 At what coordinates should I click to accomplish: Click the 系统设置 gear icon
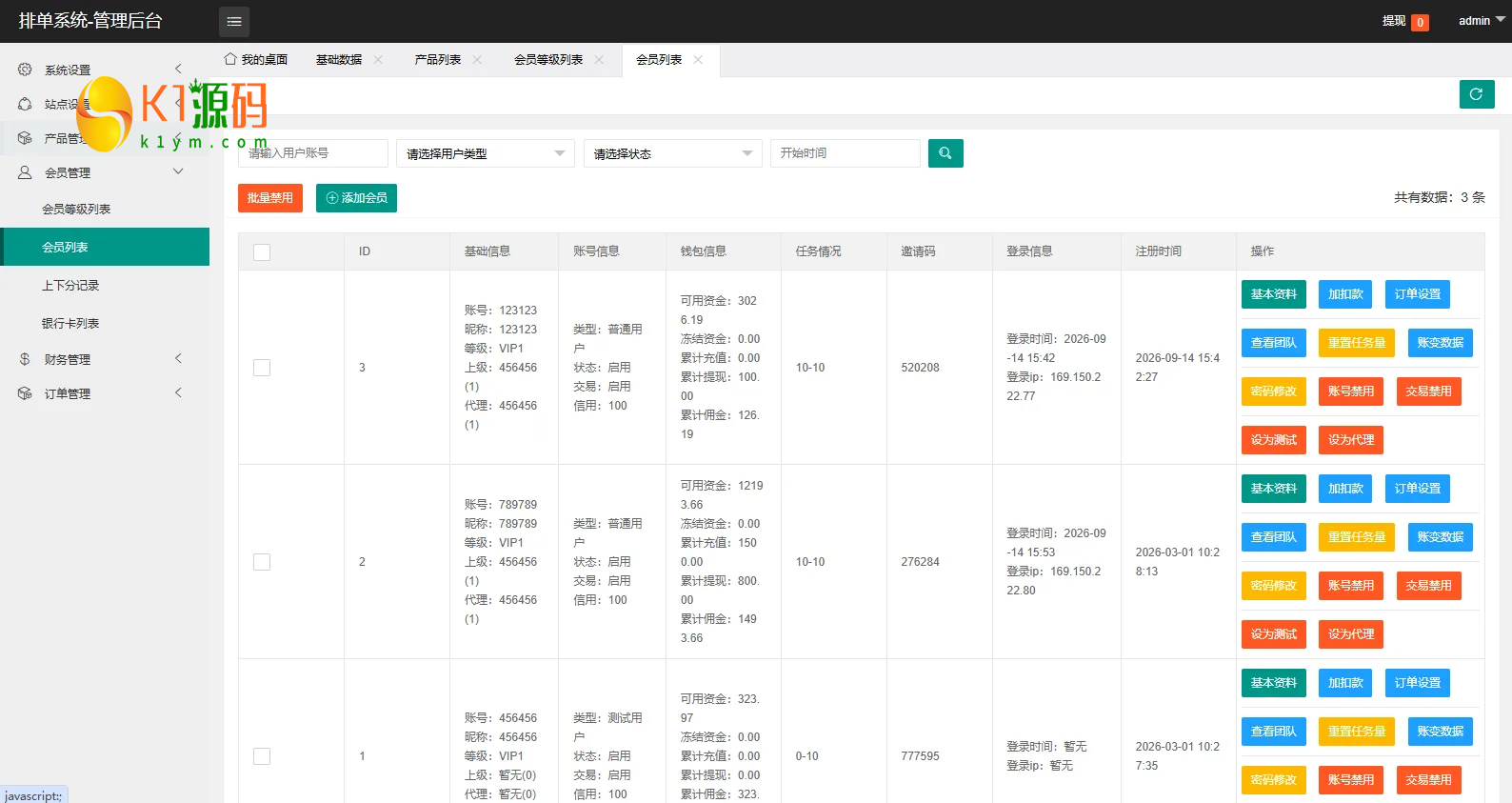[25, 70]
